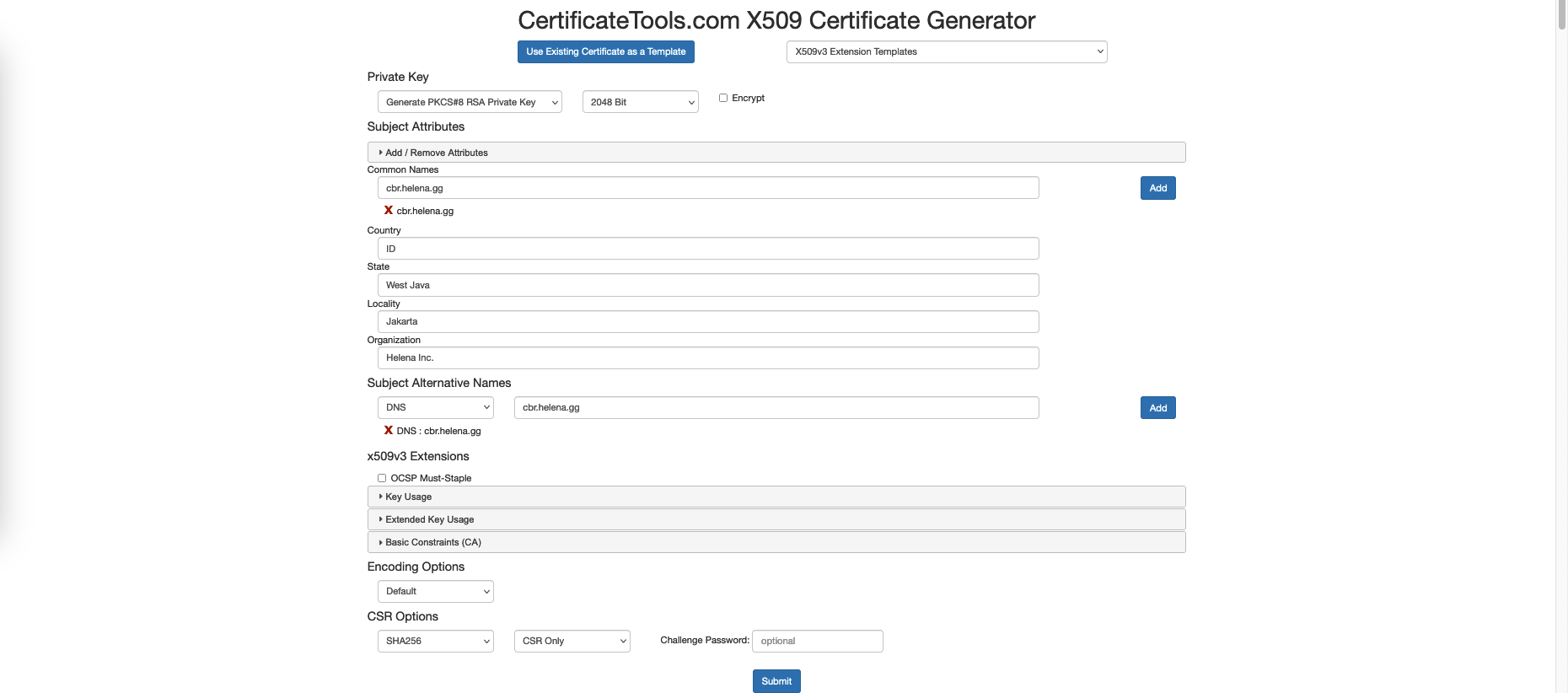Click Add next to Common Names field
Screen dimensions: 1568x693
(1157, 188)
